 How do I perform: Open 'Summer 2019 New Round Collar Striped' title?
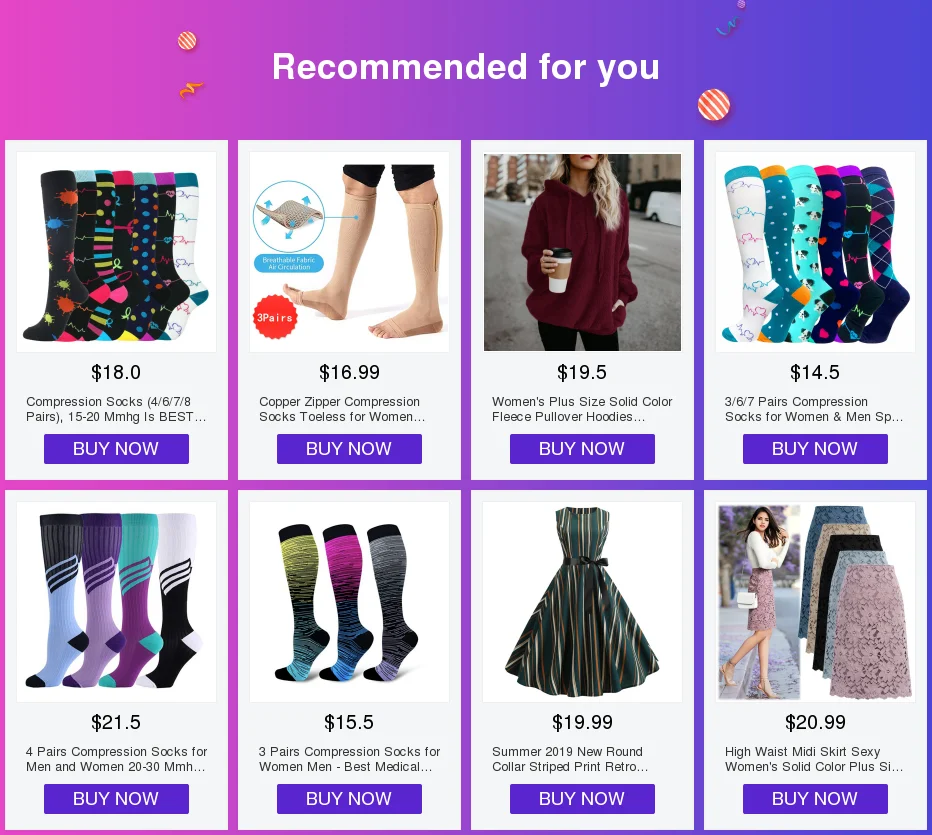[x=569, y=759]
